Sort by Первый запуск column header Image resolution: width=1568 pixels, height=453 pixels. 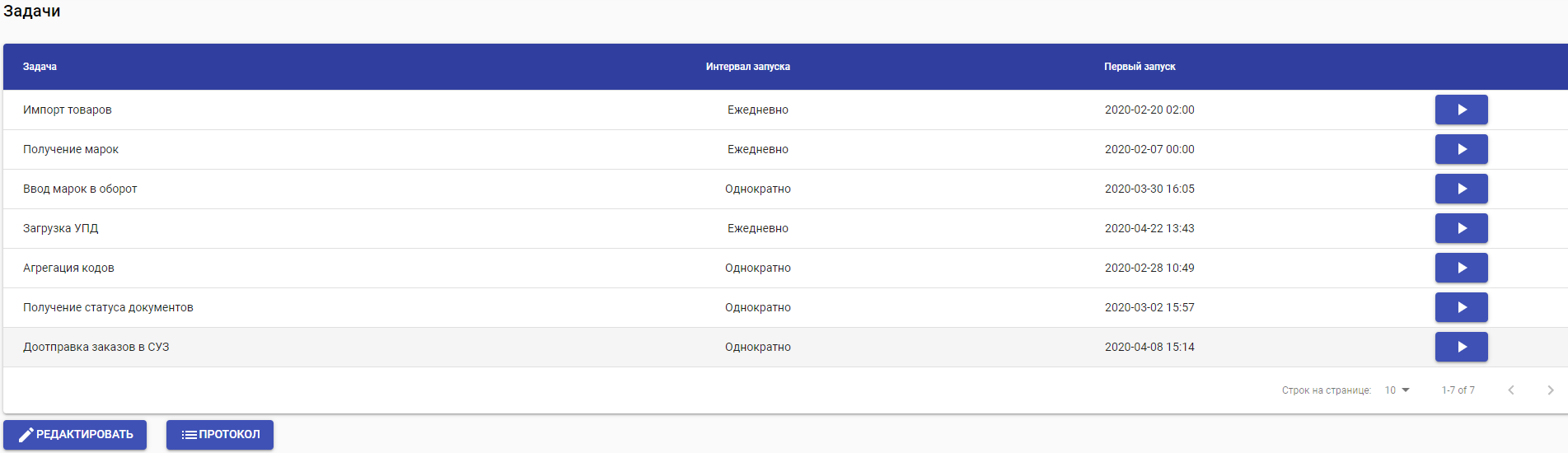tap(1140, 67)
